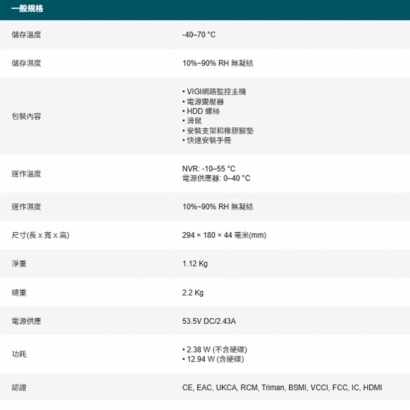
Task: Select the 包裝內容 label
Action: 26,116
